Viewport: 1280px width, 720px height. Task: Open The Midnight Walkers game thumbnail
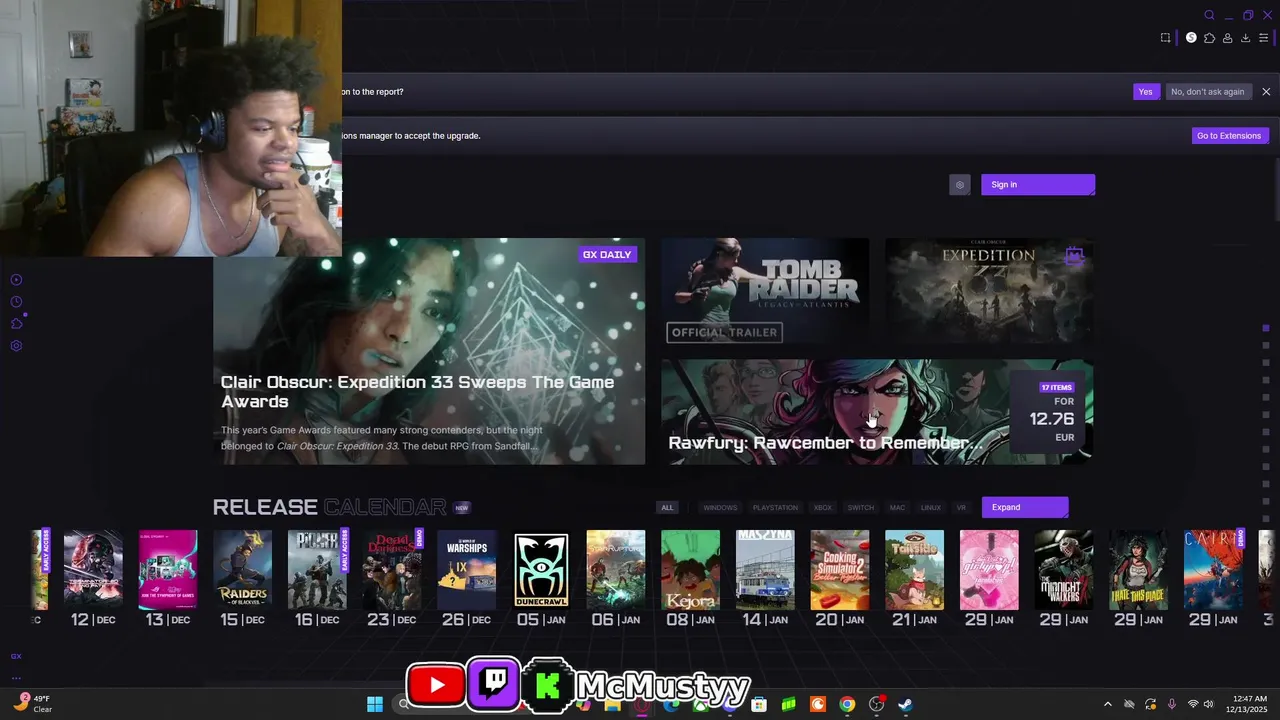[1064, 570]
